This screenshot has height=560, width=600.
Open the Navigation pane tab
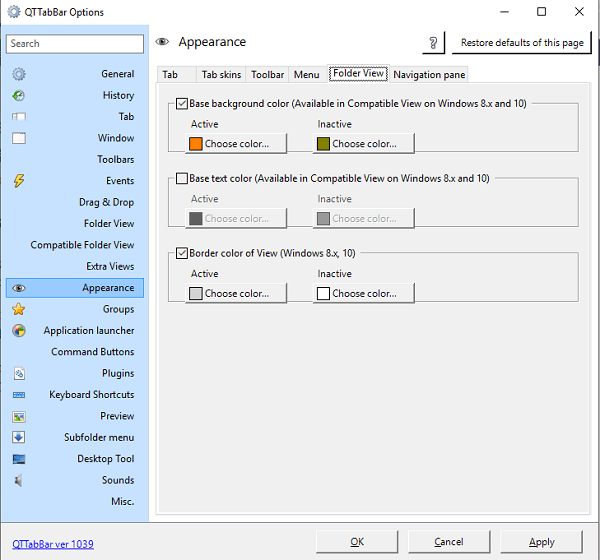(x=429, y=74)
